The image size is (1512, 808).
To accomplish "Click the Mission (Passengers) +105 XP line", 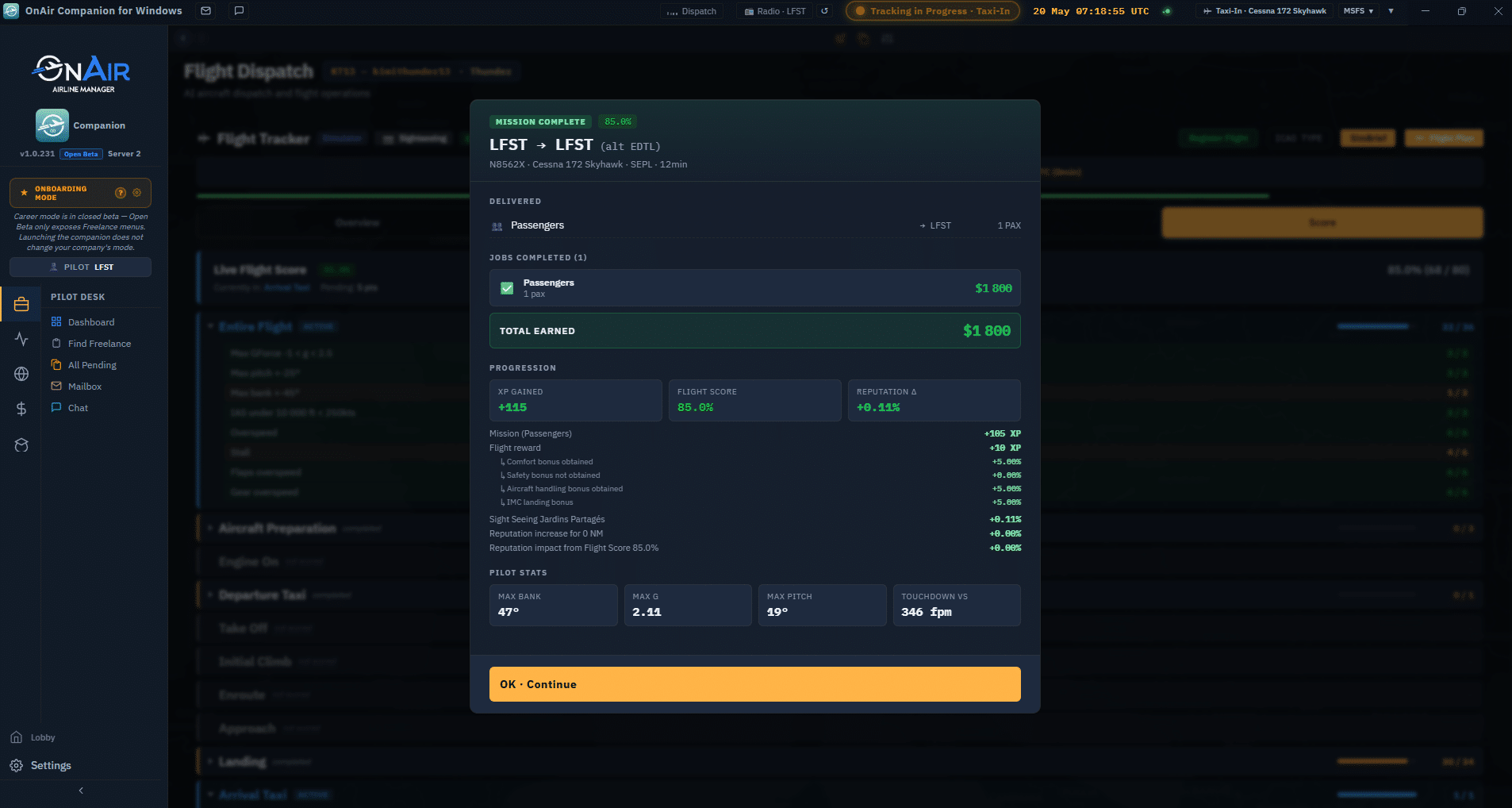I will point(754,433).
